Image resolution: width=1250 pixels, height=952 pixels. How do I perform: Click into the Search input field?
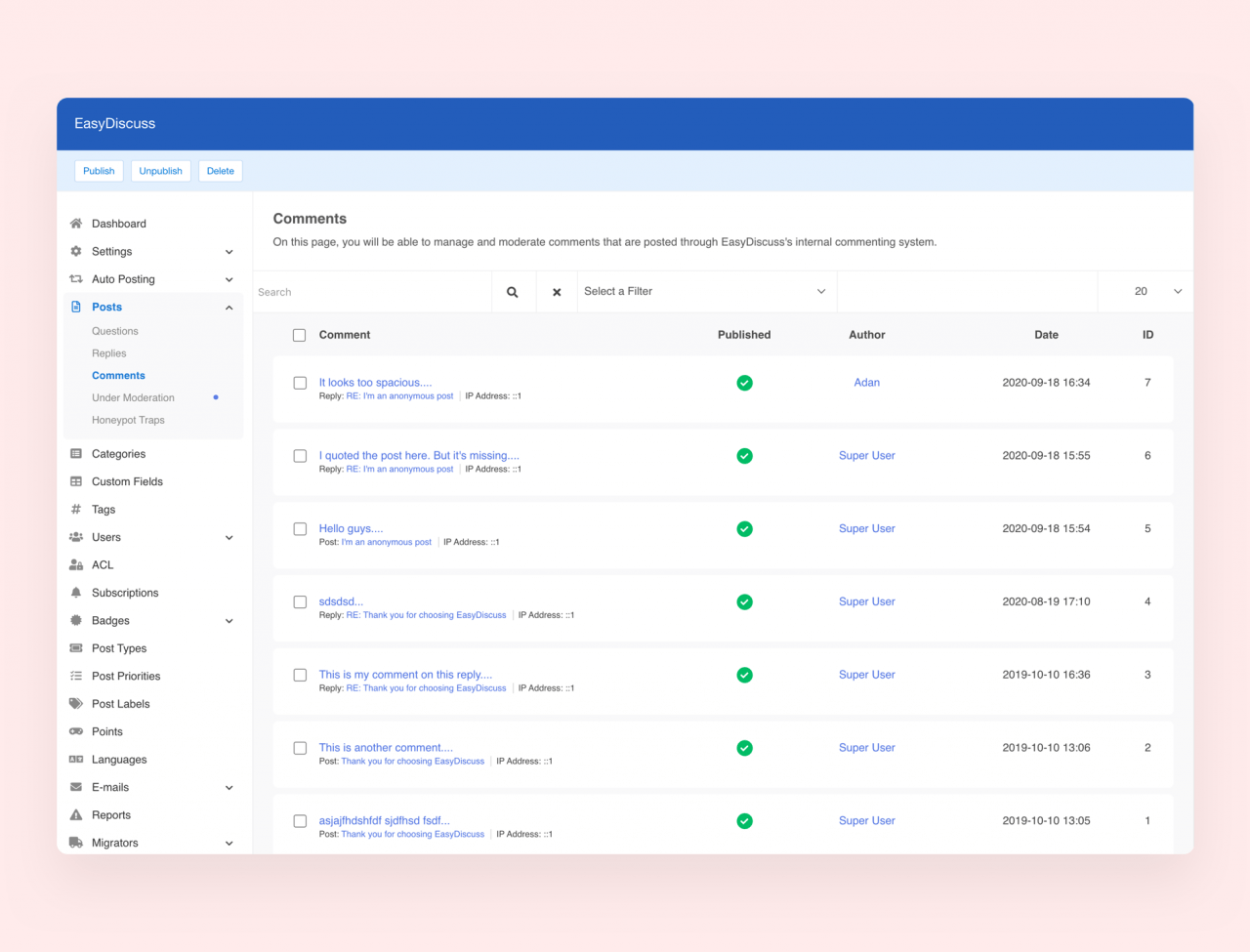tap(372, 292)
